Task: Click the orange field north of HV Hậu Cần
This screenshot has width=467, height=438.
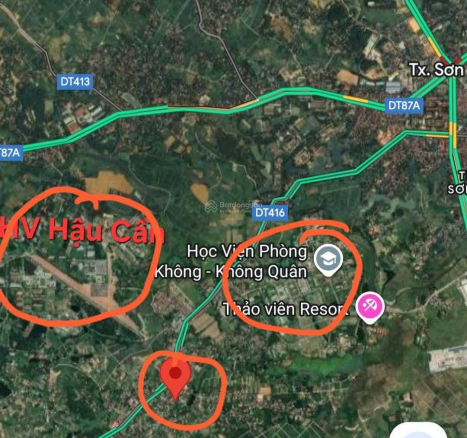Action: [109, 183]
